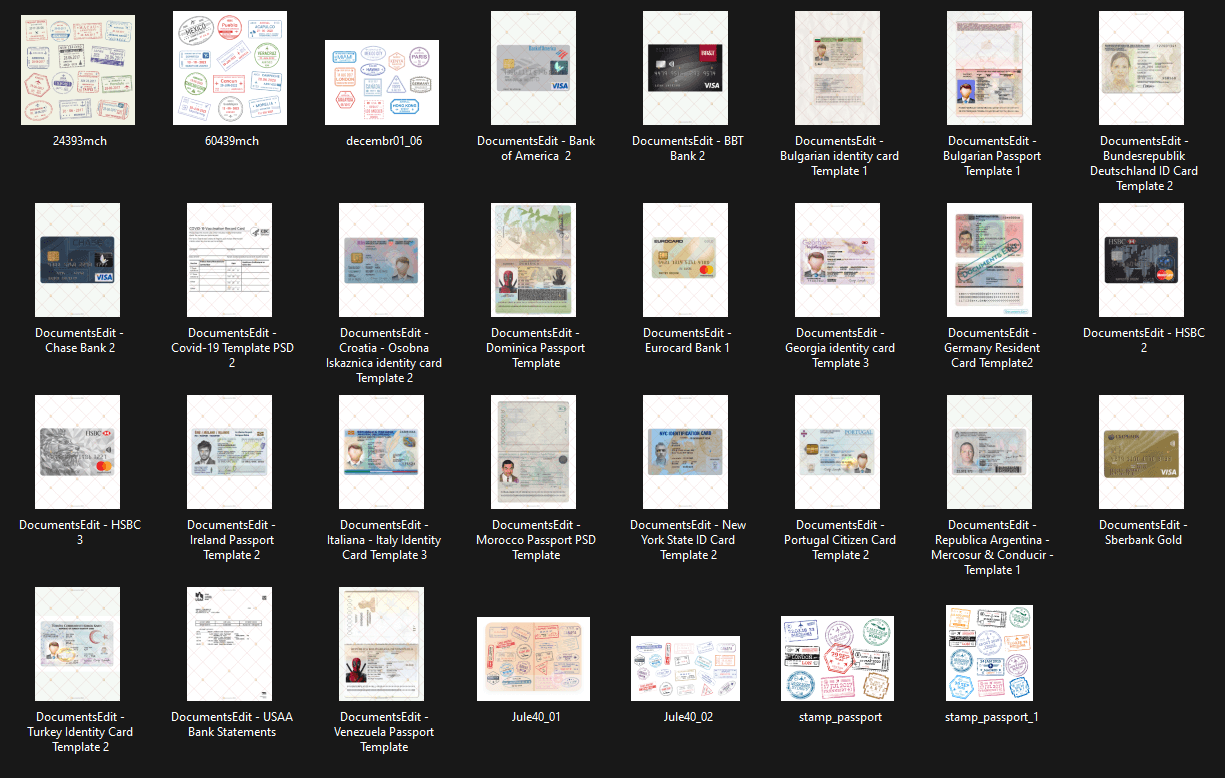The image size is (1225, 778).
Task: Select the 24393mch stamp image thumbnail
Action: click(x=78, y=69)
